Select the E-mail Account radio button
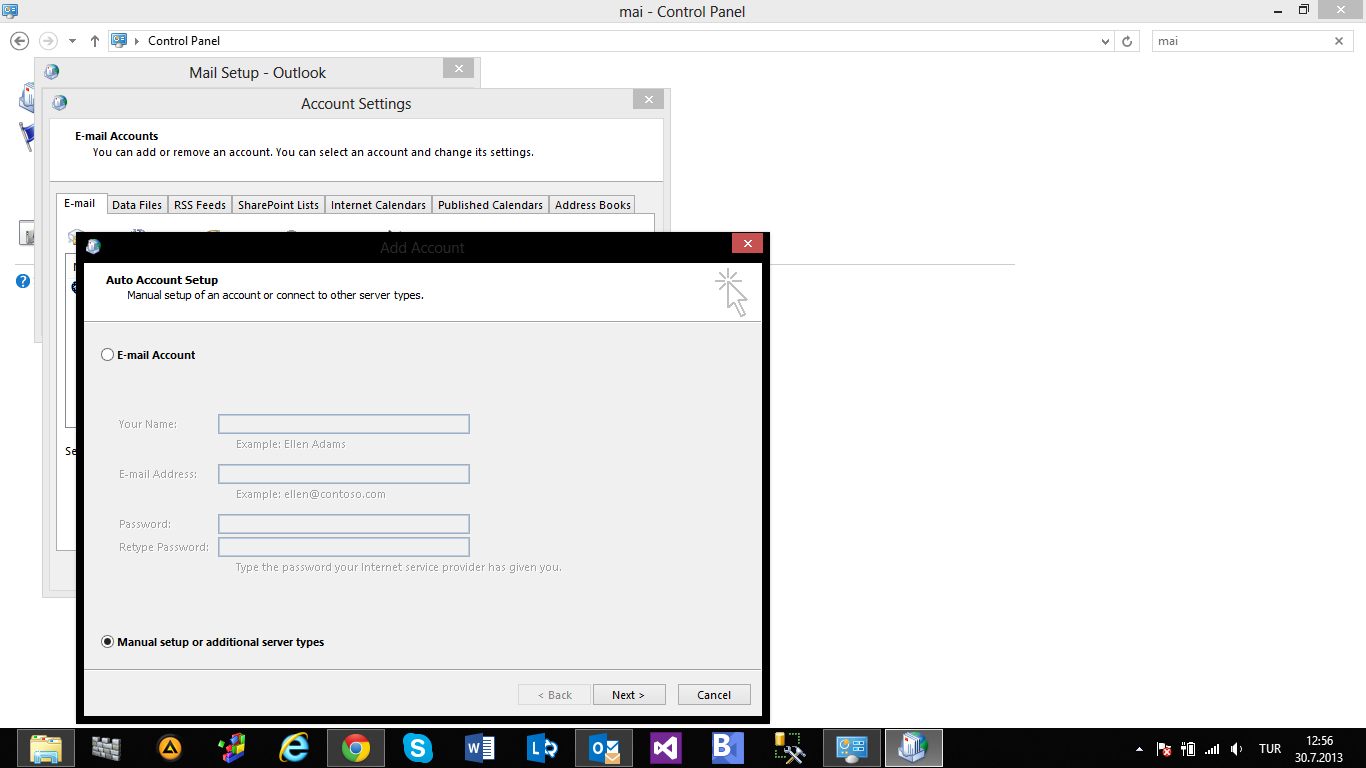The width and height of the screenshot is (1366, 768). 108,355
